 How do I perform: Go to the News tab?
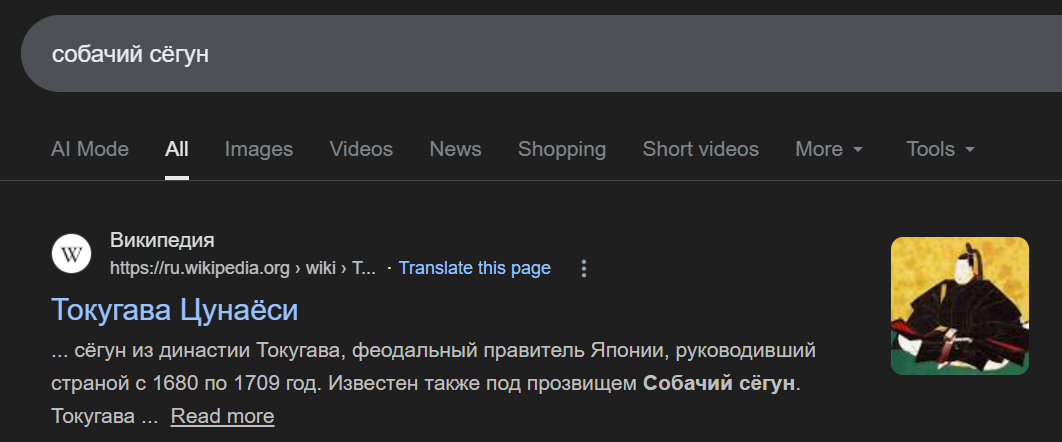455,149
